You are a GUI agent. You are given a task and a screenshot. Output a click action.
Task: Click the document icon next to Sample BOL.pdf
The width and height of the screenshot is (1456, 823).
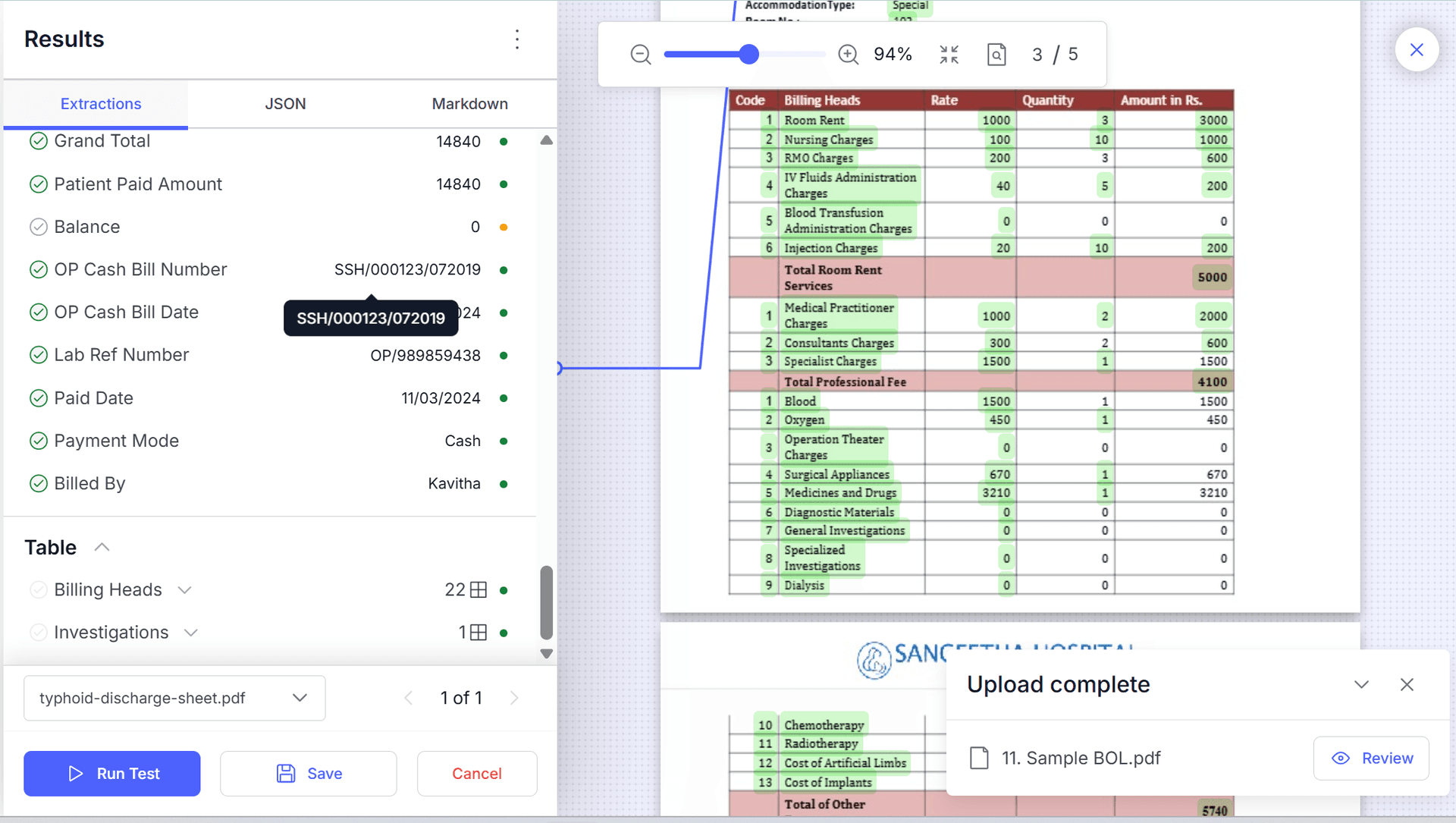[978, 757]
